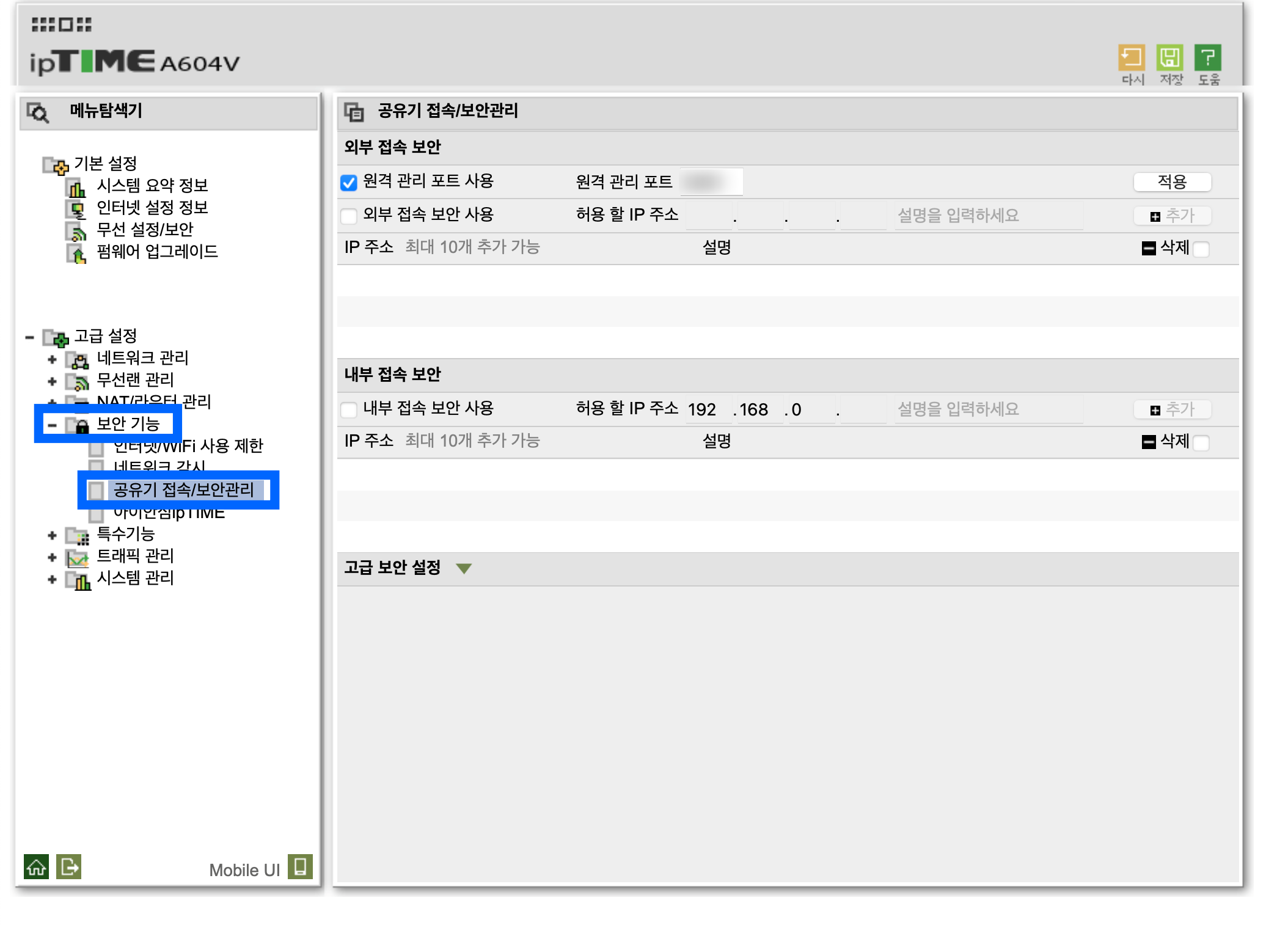Collapse the 보안 기능 tree node
This screenshot has height=925, width=1288.
52,425
